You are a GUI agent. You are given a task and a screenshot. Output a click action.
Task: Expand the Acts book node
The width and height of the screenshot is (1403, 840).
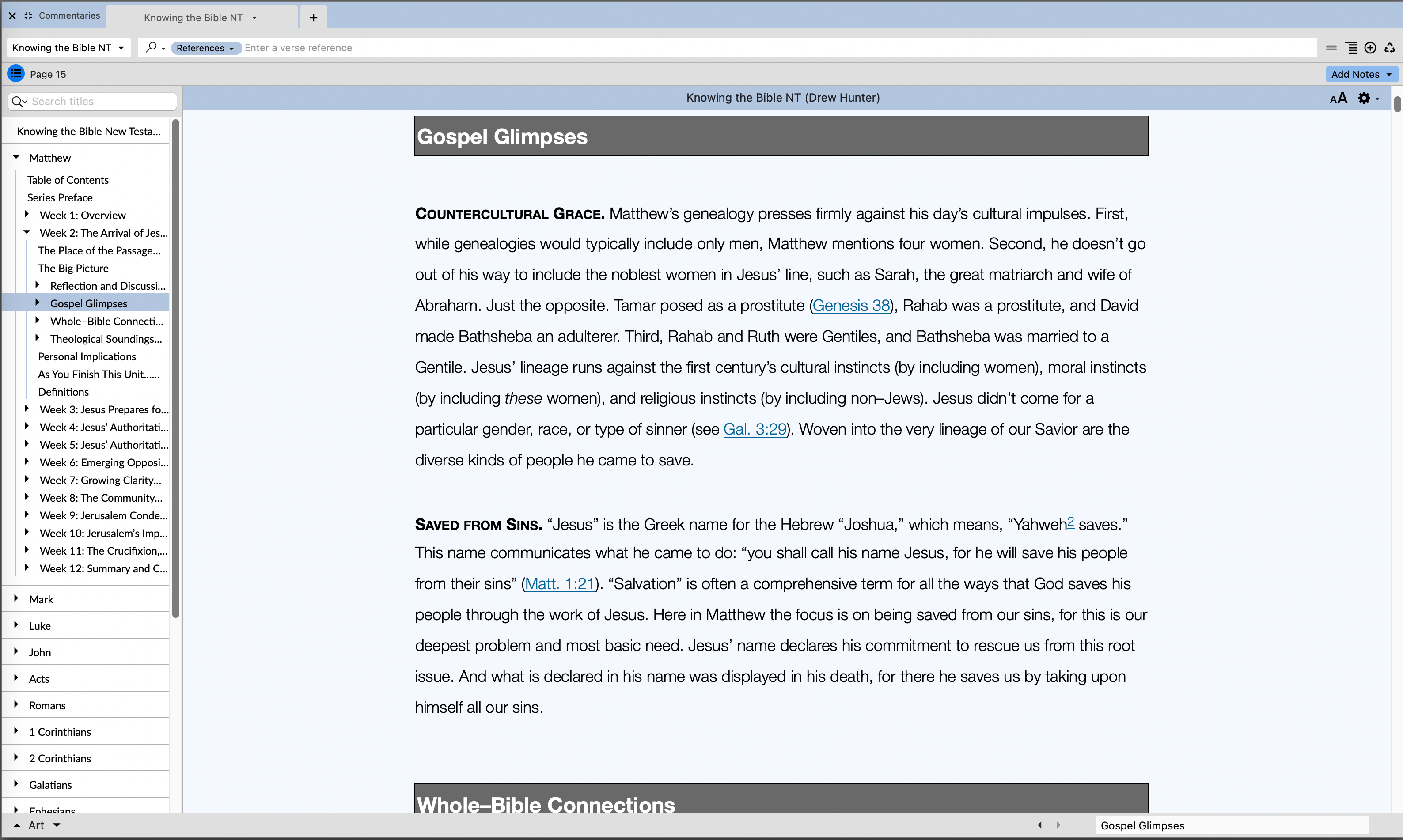(x=16, y=678)
